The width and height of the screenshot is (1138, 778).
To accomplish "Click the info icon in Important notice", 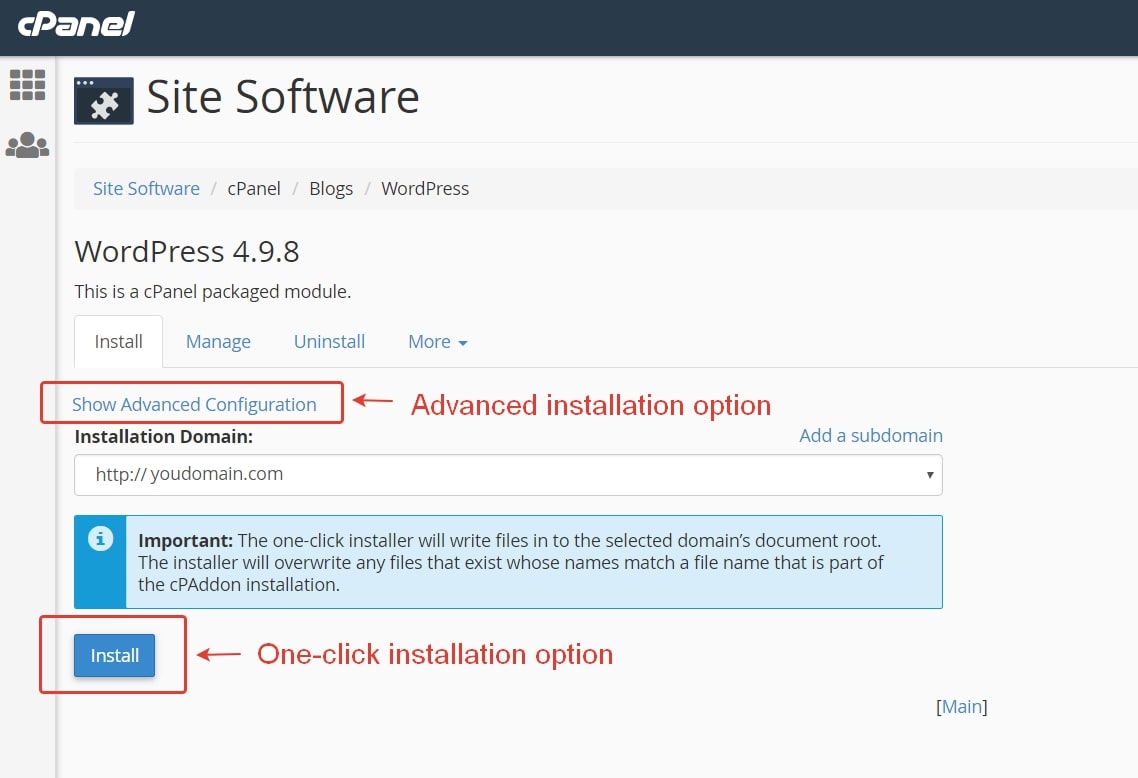I will pyautogui.click(x=100, y=539).
